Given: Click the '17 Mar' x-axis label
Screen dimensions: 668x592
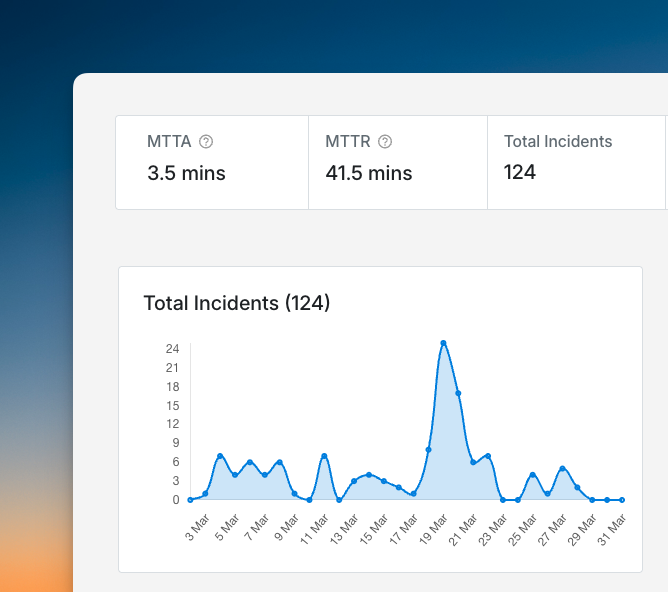Looking at the screenshot, I should pyautogui.click(x=404, y=529).
